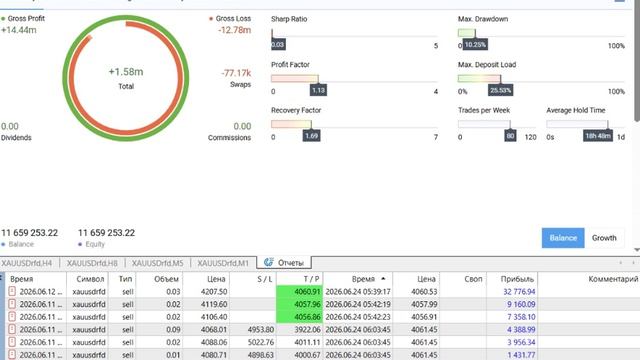Open the XAUUSDrfd,H4 chart tab

point(27,263)
